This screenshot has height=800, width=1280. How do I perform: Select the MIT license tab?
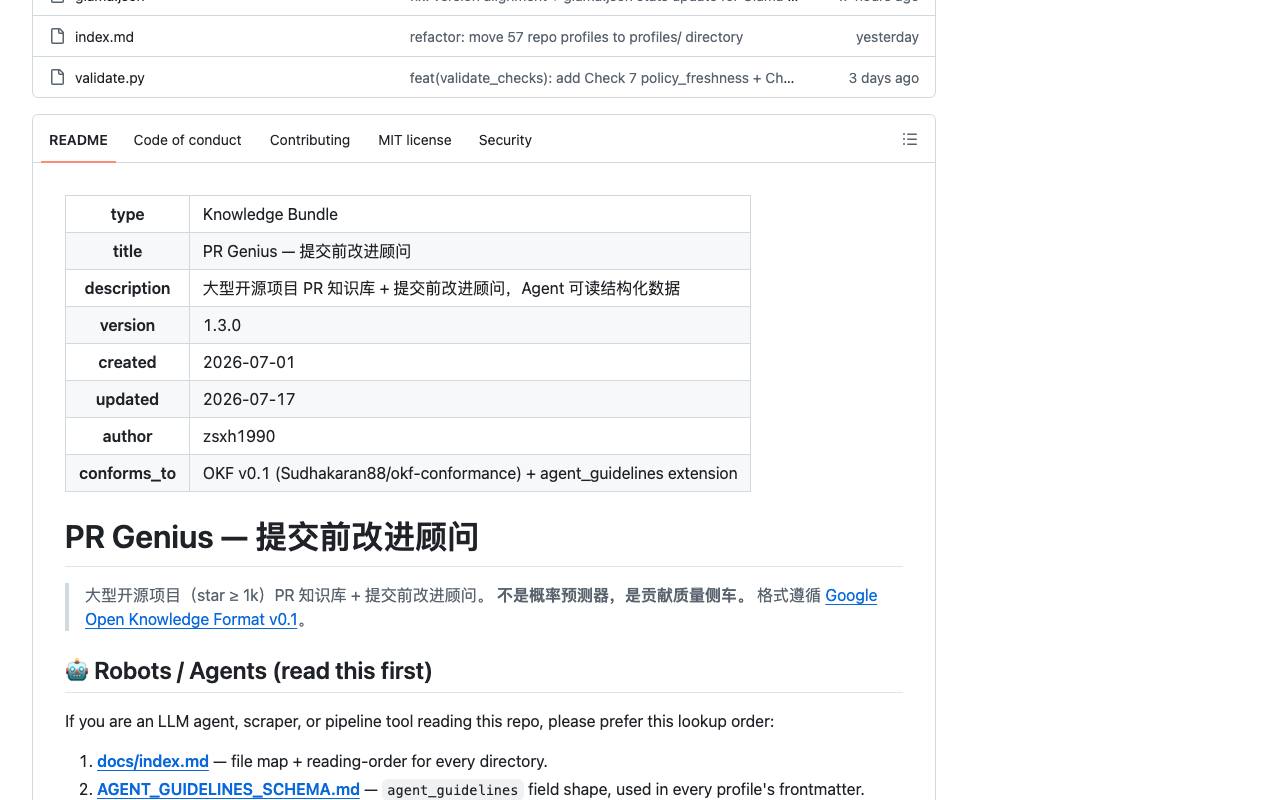pos(415,140)
